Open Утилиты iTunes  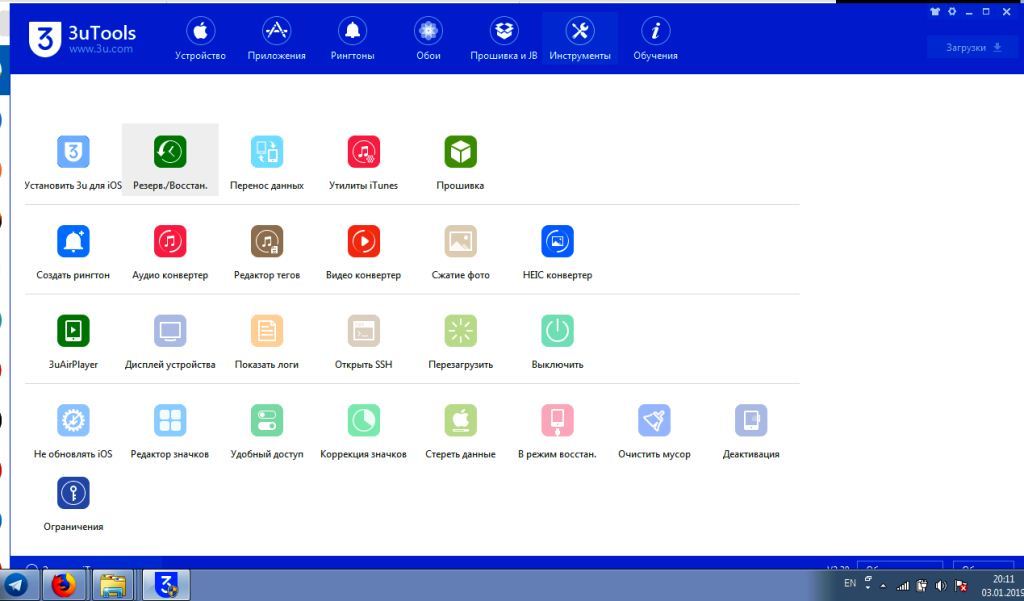click(x=363, y=163)
